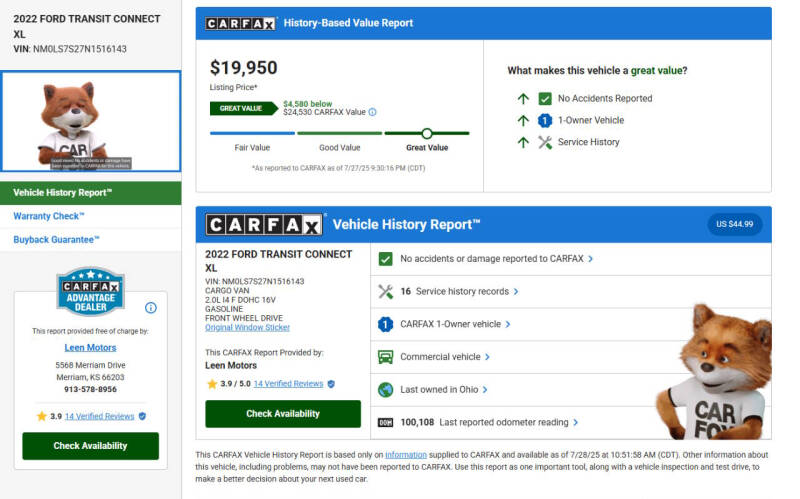Viewport: 800px width, 499px height.
Task: Open the Original Window Sticker link
Action: pyautogui.click(x=248, y=327)
